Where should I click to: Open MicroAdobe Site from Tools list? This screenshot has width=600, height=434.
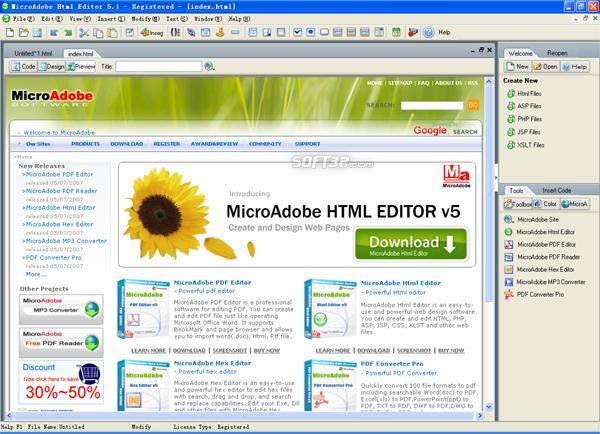click(532, 219)
